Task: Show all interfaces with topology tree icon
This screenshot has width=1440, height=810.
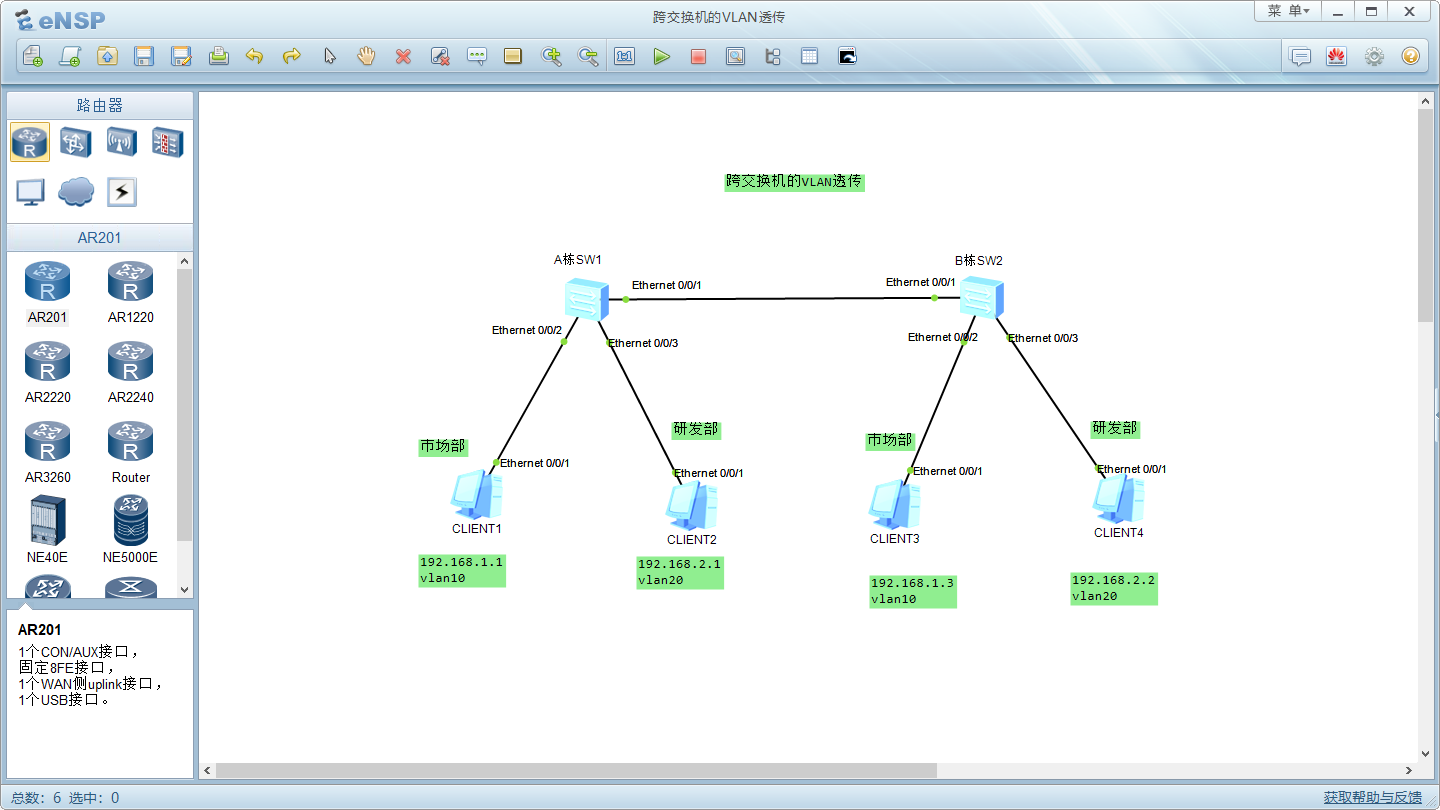Action: pyautogui.click(x=772, y=57)
